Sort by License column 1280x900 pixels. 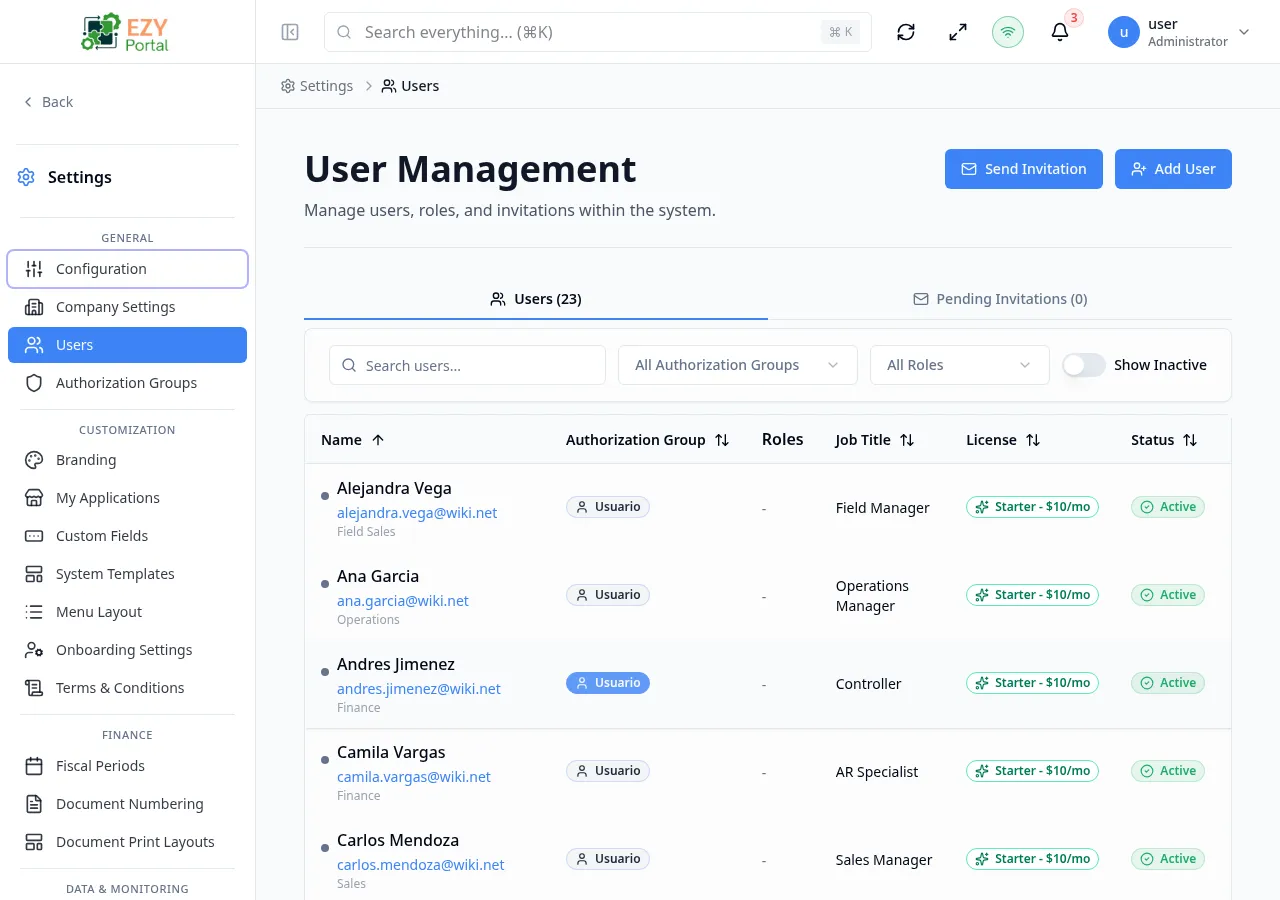click(1003, 440)
